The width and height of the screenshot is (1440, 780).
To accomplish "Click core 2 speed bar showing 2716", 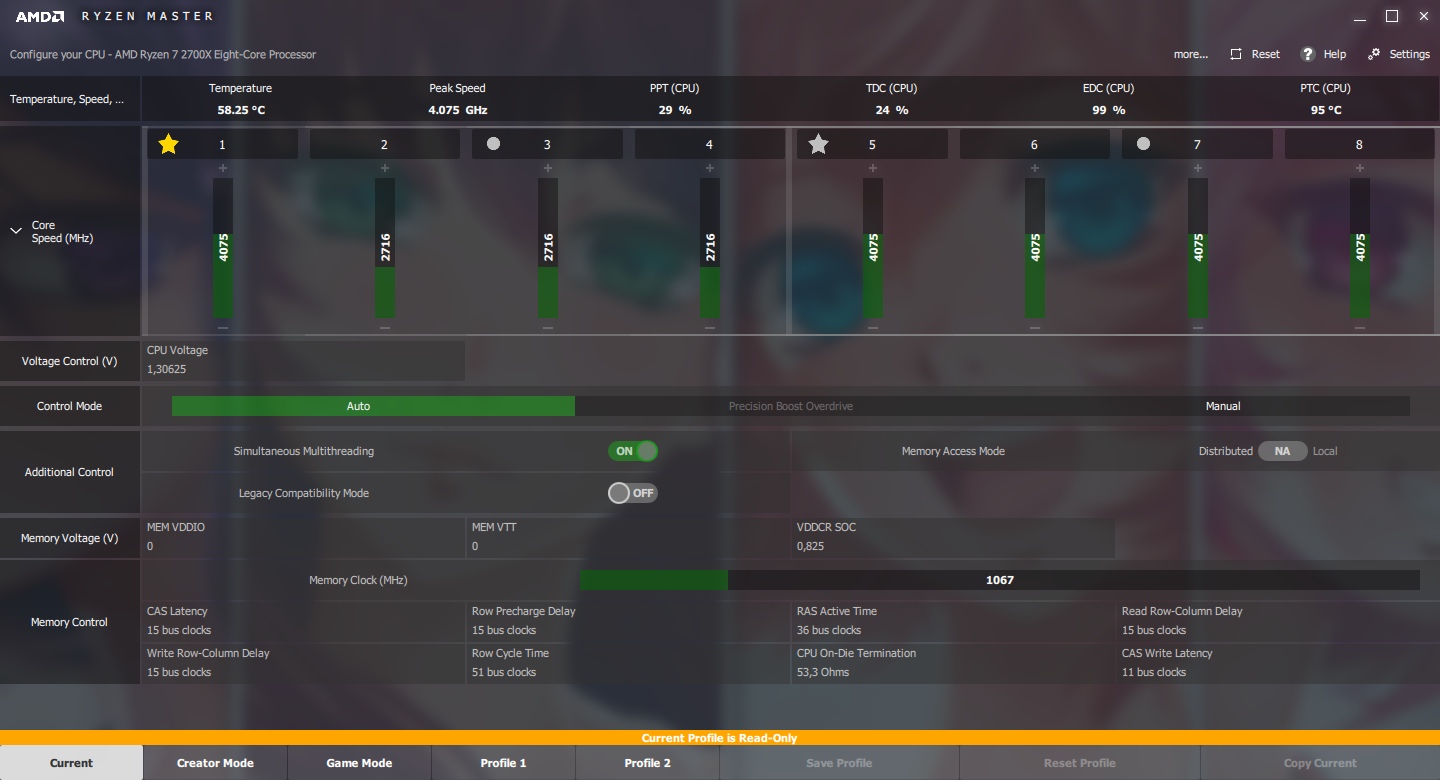I will pos(385,248).
